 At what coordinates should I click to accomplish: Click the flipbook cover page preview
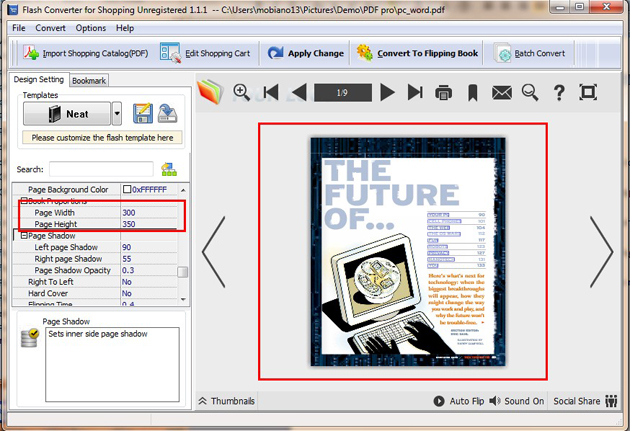(x=408, y=252)
